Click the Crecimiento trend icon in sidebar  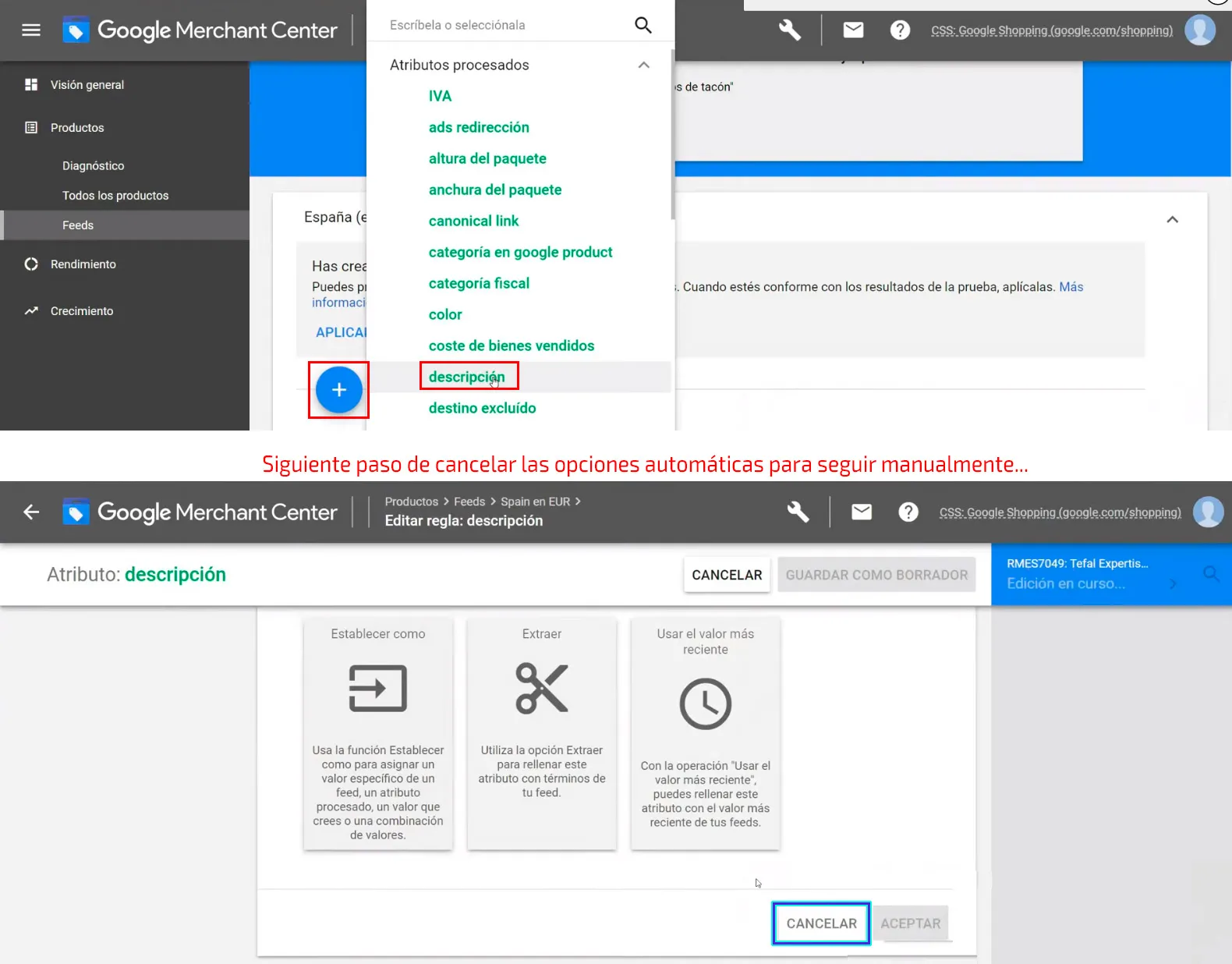coord(31,310)
